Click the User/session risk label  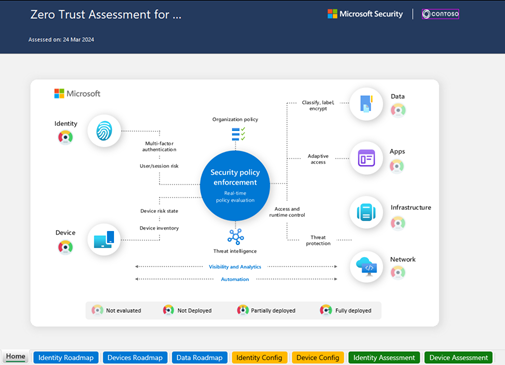point(159,166)
